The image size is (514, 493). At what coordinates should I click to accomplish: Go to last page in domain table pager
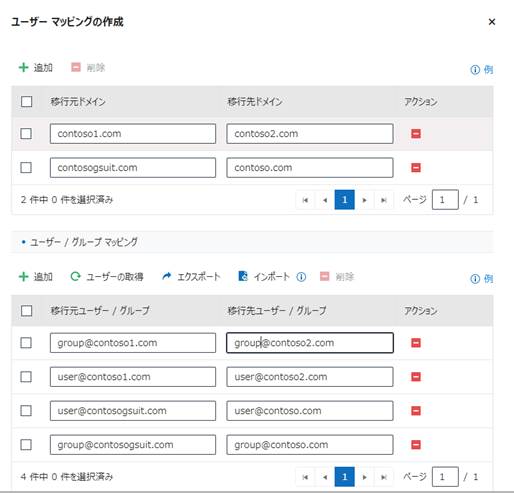[x=384, y=200]
